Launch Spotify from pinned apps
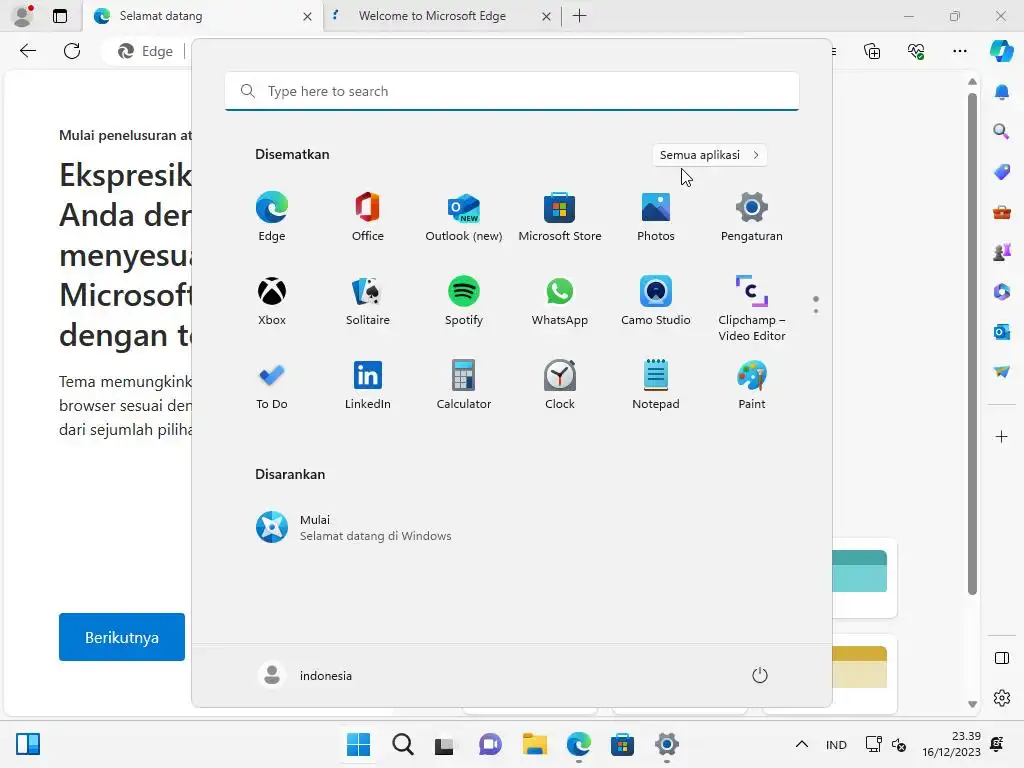The image size is (1024, 768). tap(464, 301)
